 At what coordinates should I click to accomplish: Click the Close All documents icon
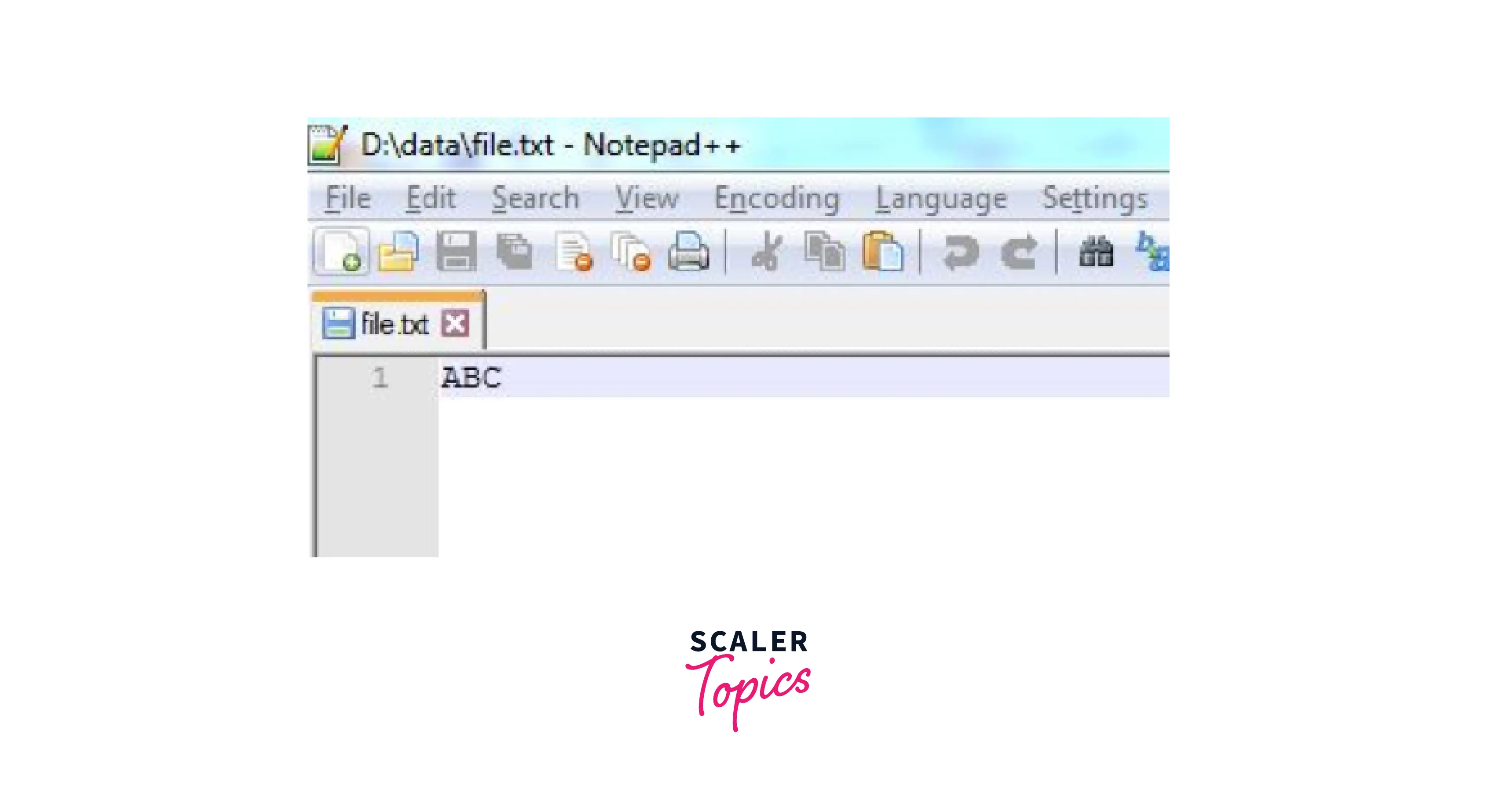(631, 252)
